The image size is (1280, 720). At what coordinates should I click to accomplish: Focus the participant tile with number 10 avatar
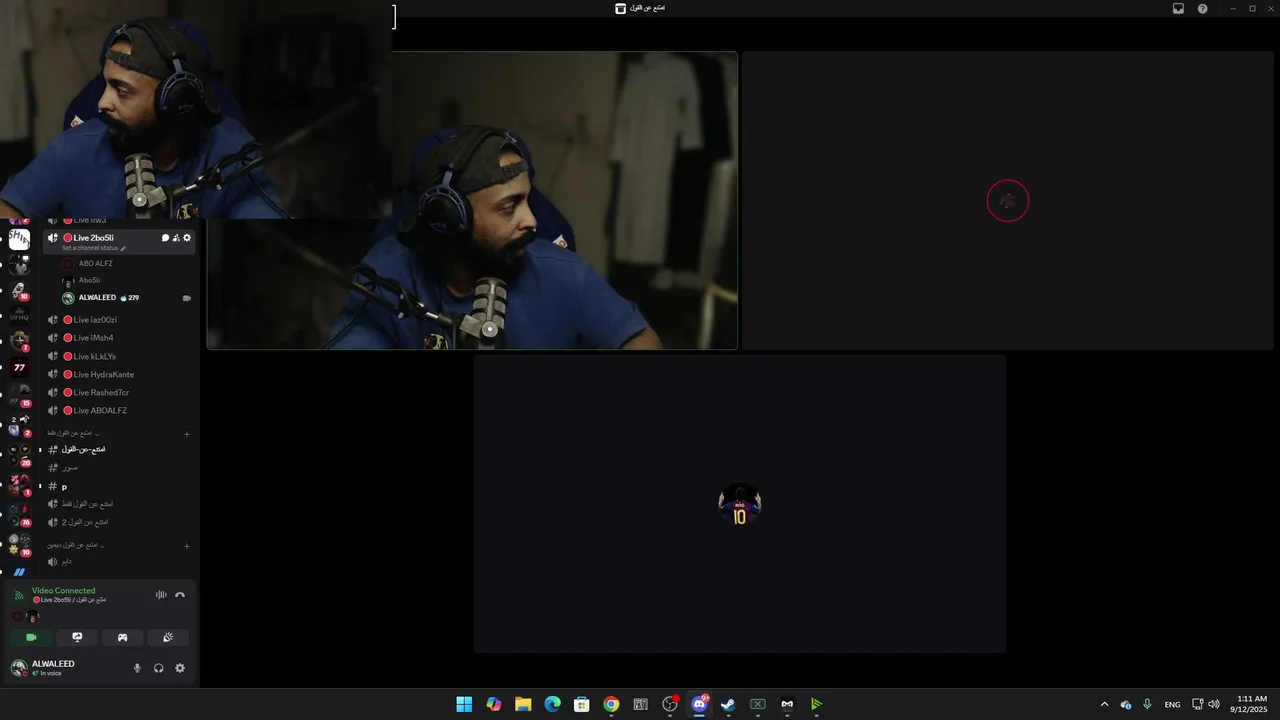pyautogui.click(x=740, y=504)
